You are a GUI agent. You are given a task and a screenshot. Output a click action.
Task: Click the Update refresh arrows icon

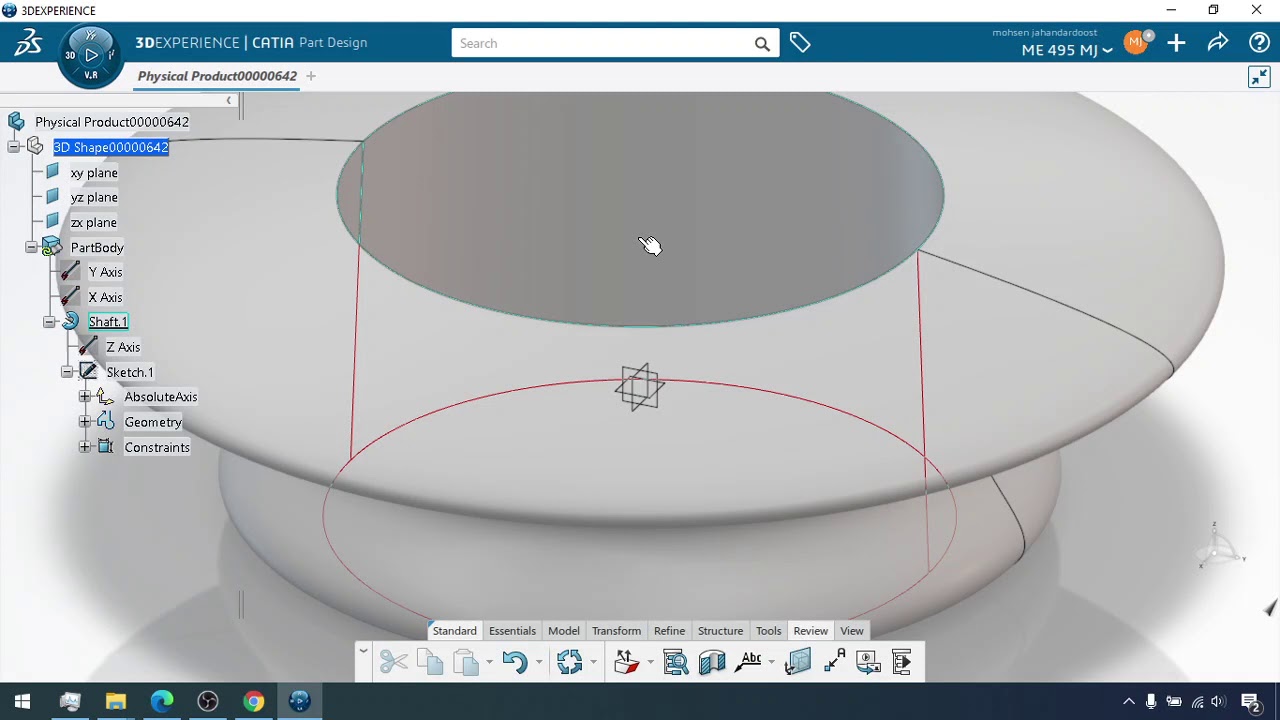(x=570, y=662)
